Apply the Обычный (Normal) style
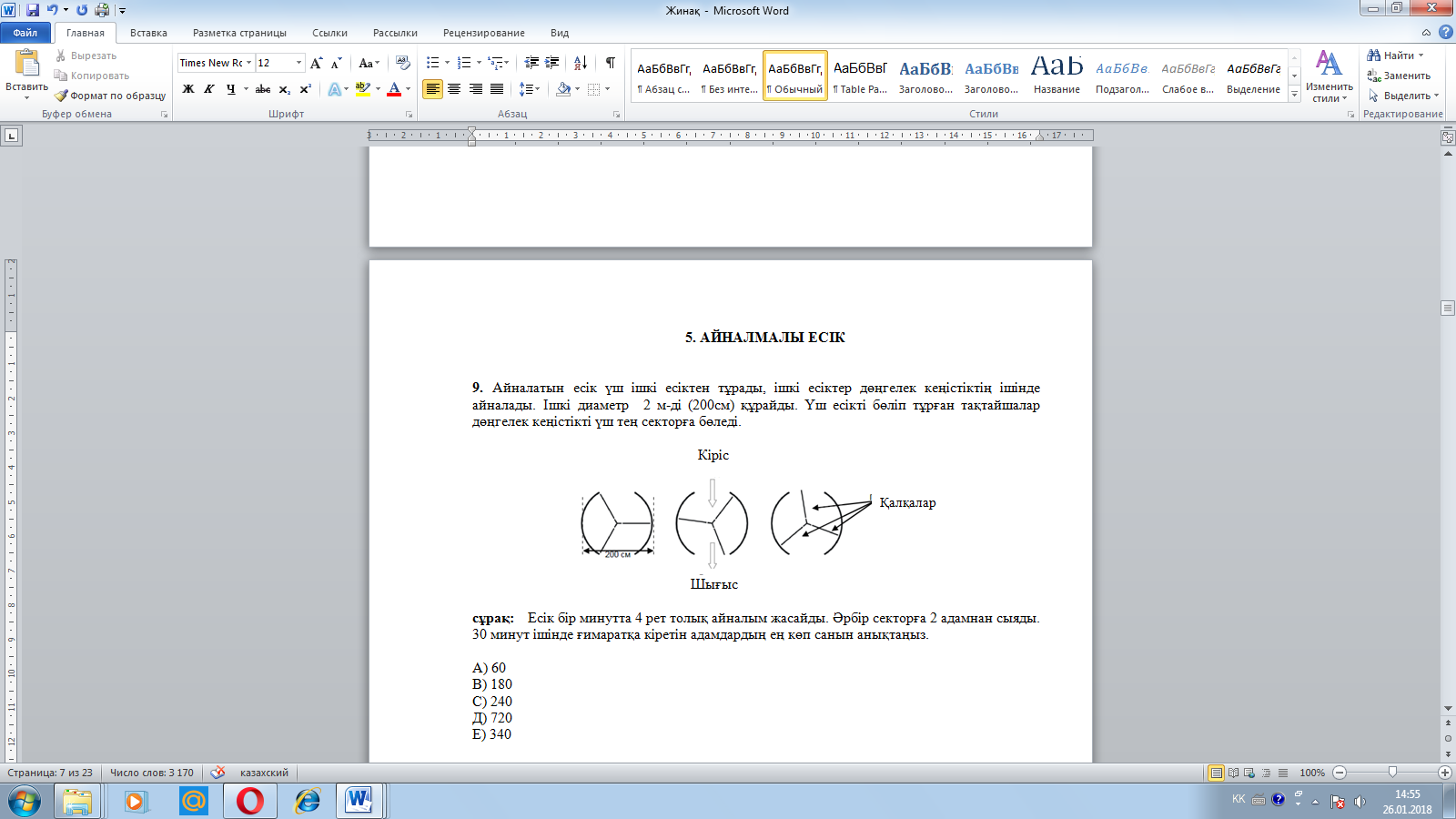Viewport: 1456px width, 819px height. point(795,76)
